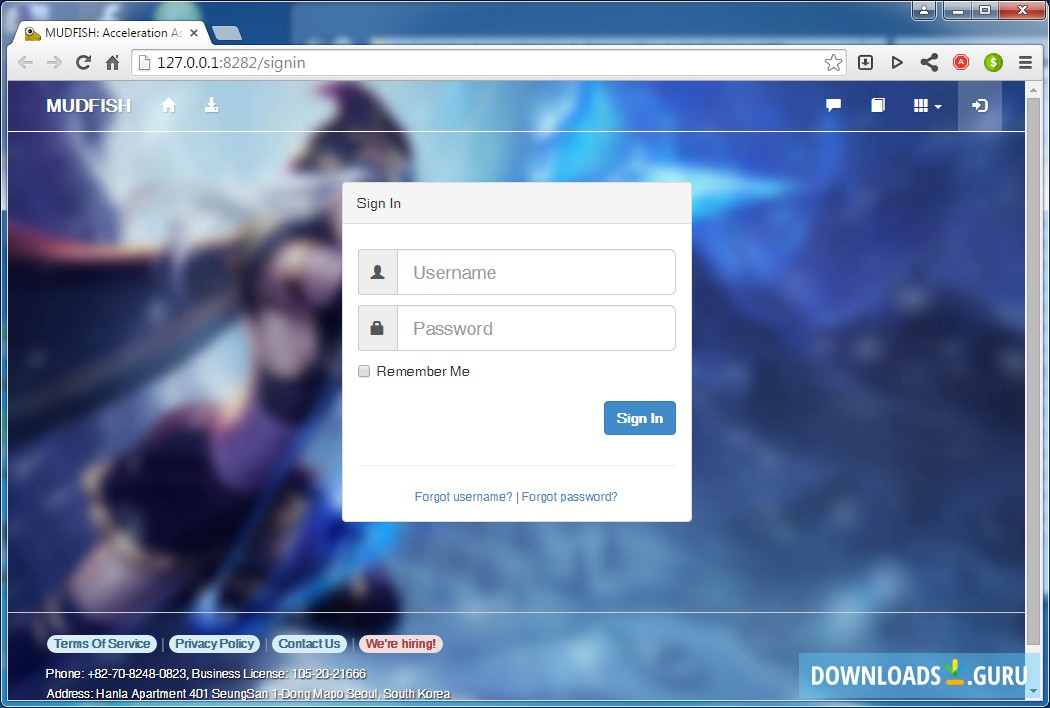Follow the Forgot username? link
Viewport: 1050px width, 708px height.
click(x=463, y=496)
